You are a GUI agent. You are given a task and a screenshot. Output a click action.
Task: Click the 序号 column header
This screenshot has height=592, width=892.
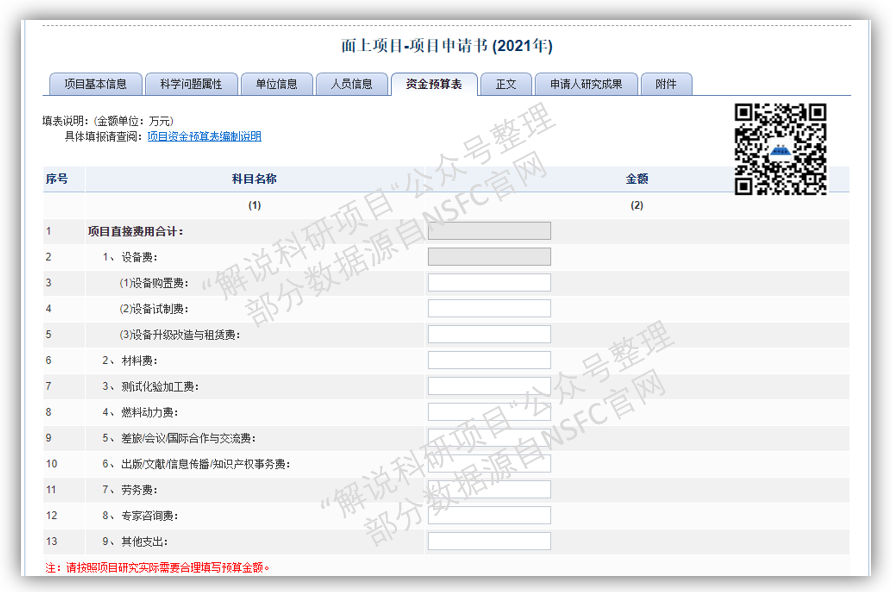[57, 179]
